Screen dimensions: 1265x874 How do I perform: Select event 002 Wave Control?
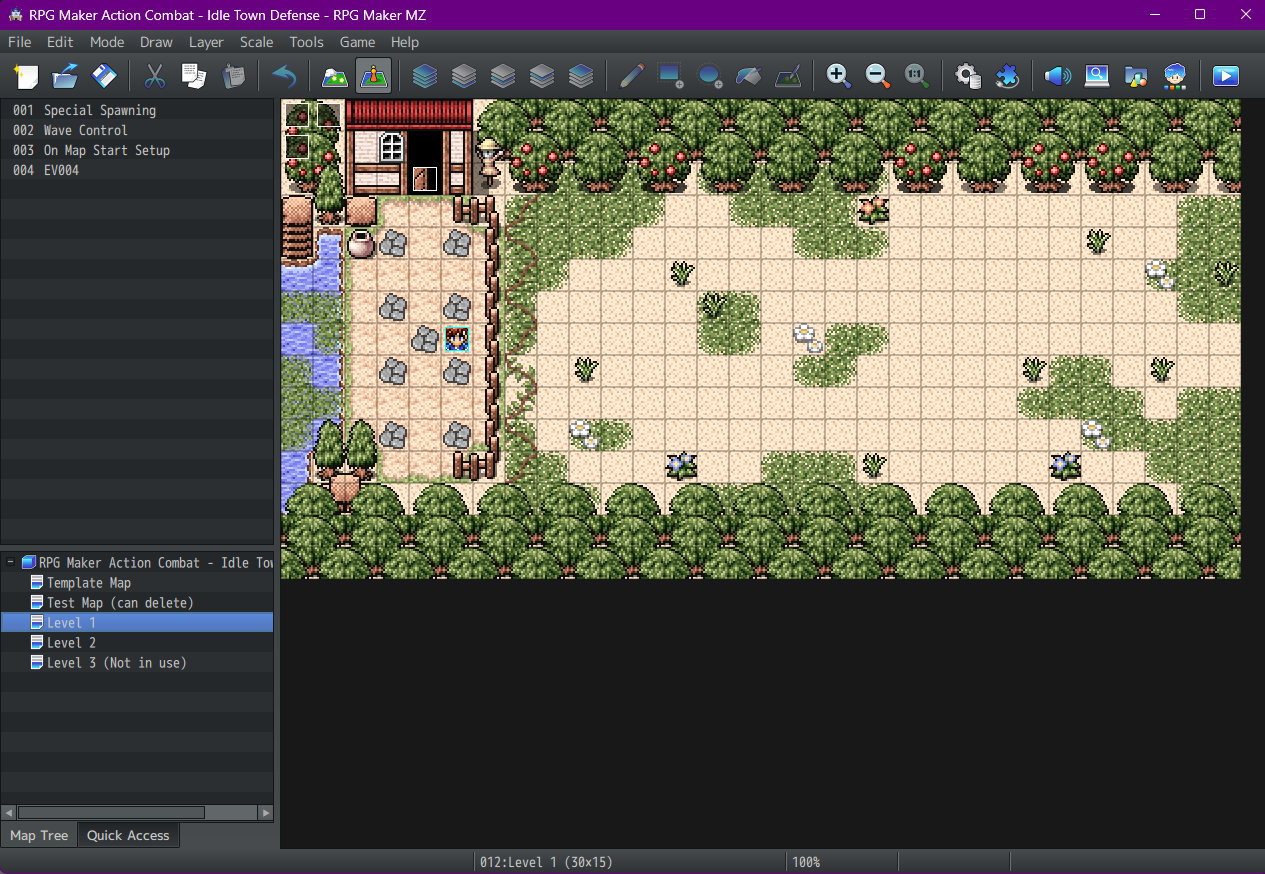(x=137, y=130)
